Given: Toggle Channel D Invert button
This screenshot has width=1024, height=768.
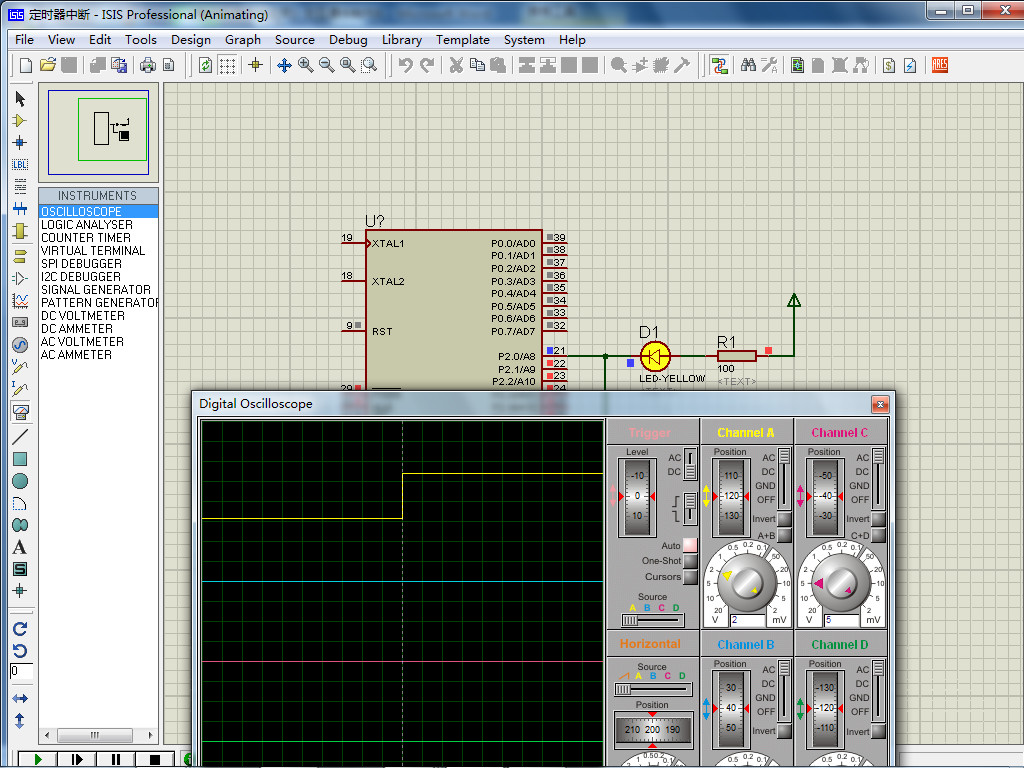Looking at the screenshot, I should (878, 731).
